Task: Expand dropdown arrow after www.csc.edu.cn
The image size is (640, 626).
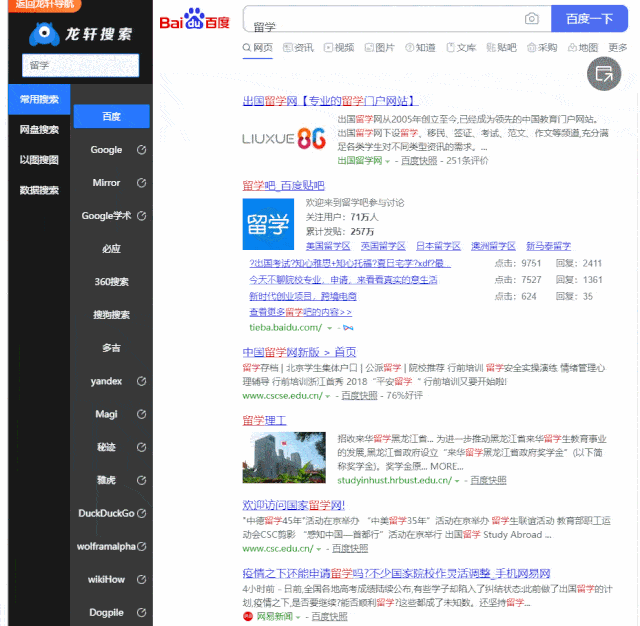Action: (x=318, y=549)
